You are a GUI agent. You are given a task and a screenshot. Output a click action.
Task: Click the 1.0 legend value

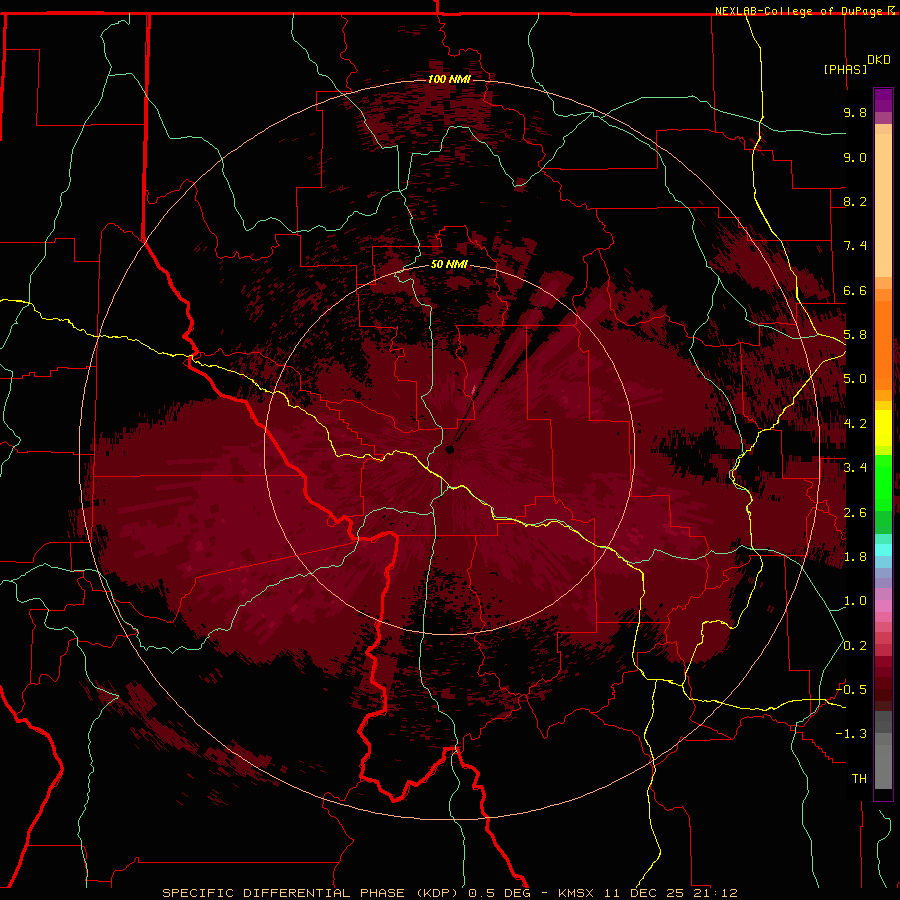[x=855, y=601]
